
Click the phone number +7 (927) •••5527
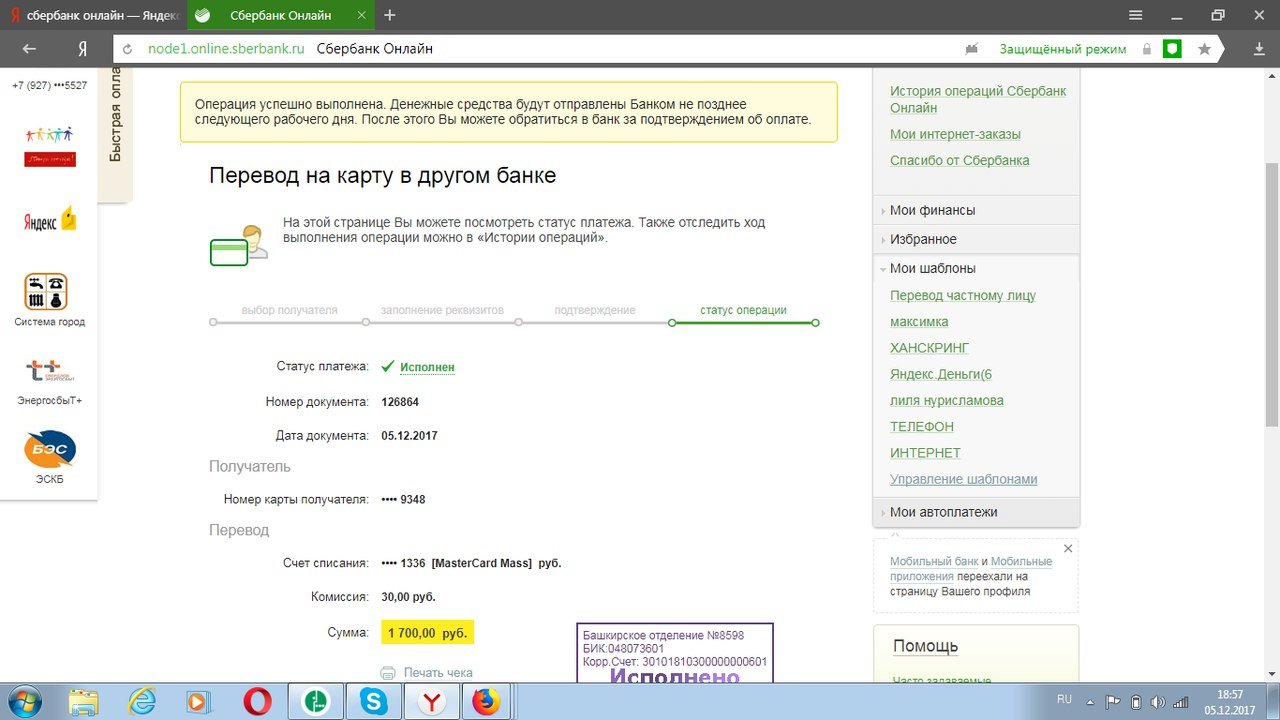(49, 85)
